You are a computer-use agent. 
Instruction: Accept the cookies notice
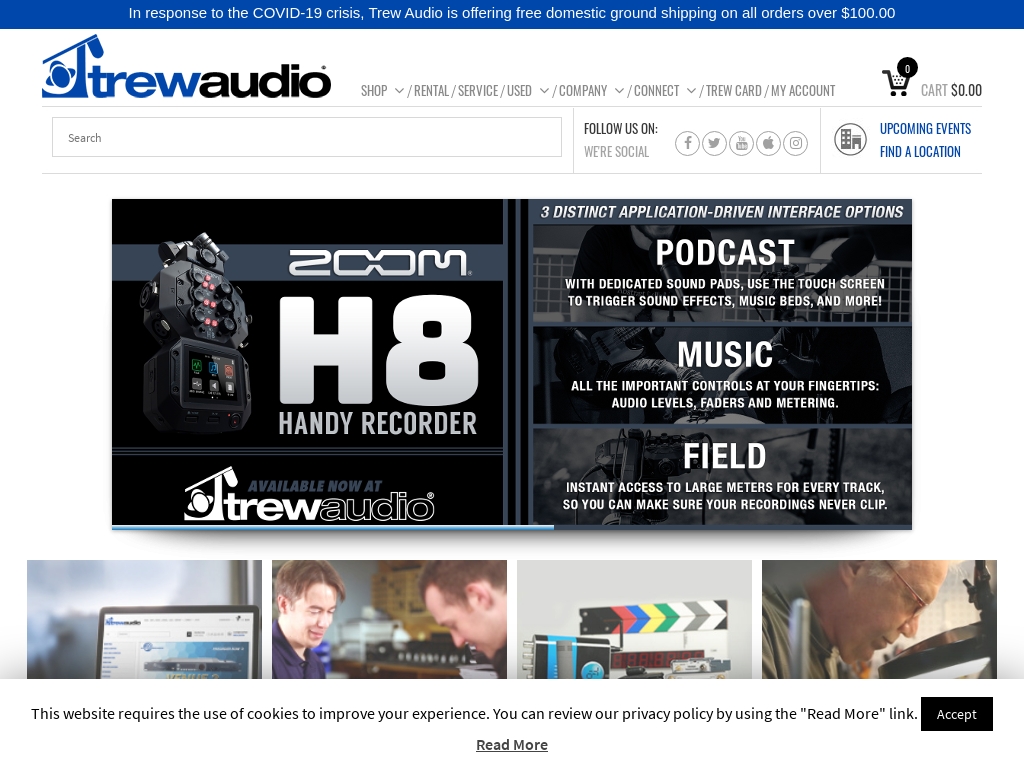956,714
